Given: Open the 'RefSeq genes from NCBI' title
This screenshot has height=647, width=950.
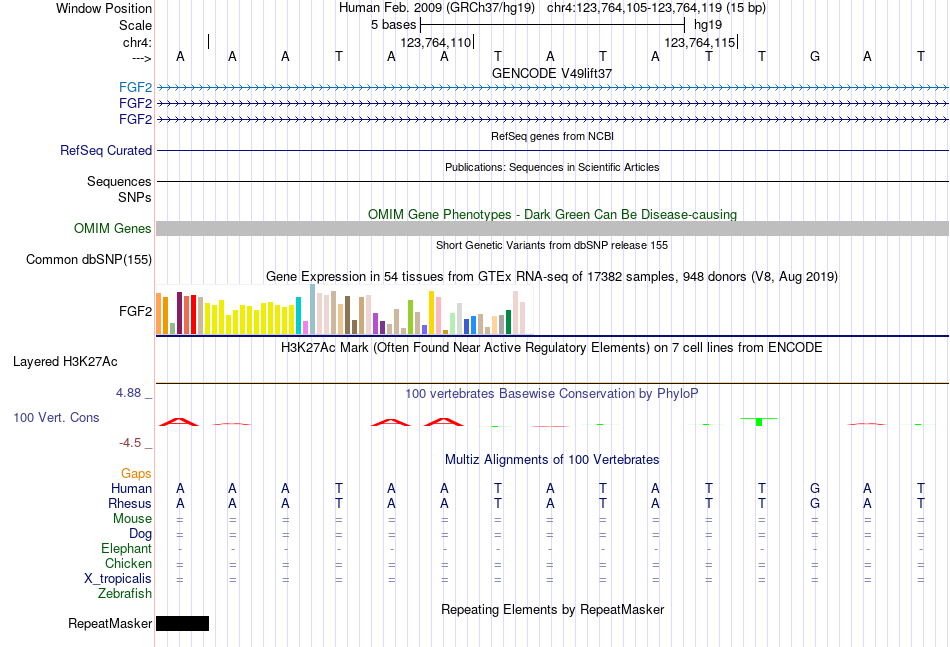Looking at the screenshot, I should pyautogui.click(x=552, y=136).
